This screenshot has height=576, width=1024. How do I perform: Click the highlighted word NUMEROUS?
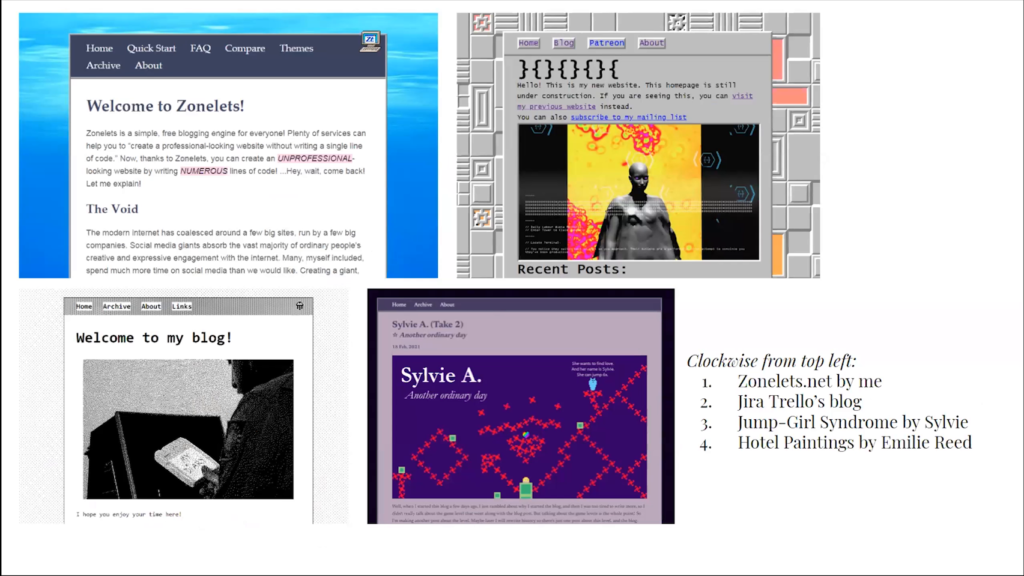204,171
